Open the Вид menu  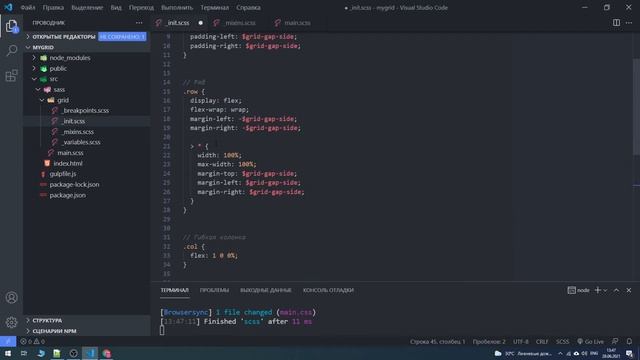click(116, 7)
